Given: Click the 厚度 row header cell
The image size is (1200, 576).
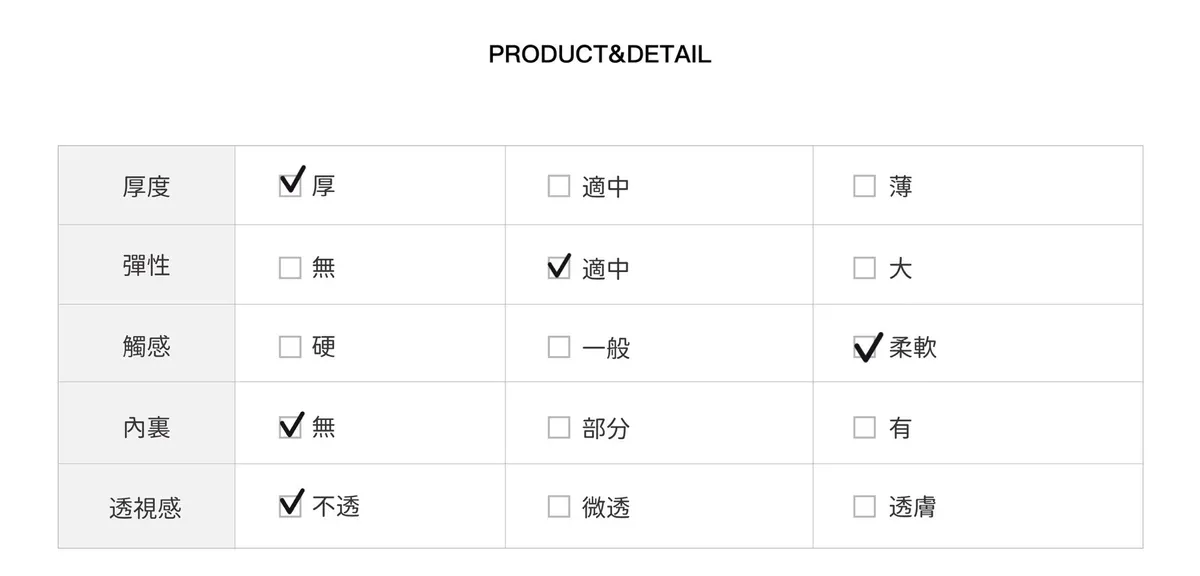Looking at the screenshot, I should (x=146, y=186).
